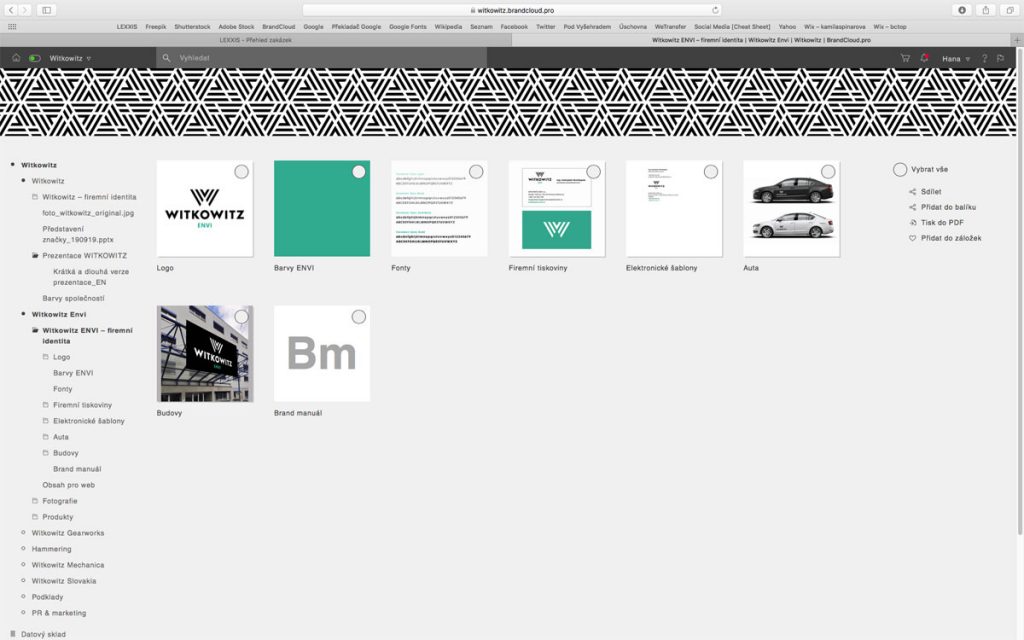Expand Witkowitz Gearworks in the tree
The width and height of the screenshot is (1024, 640).
click(24, 533)
